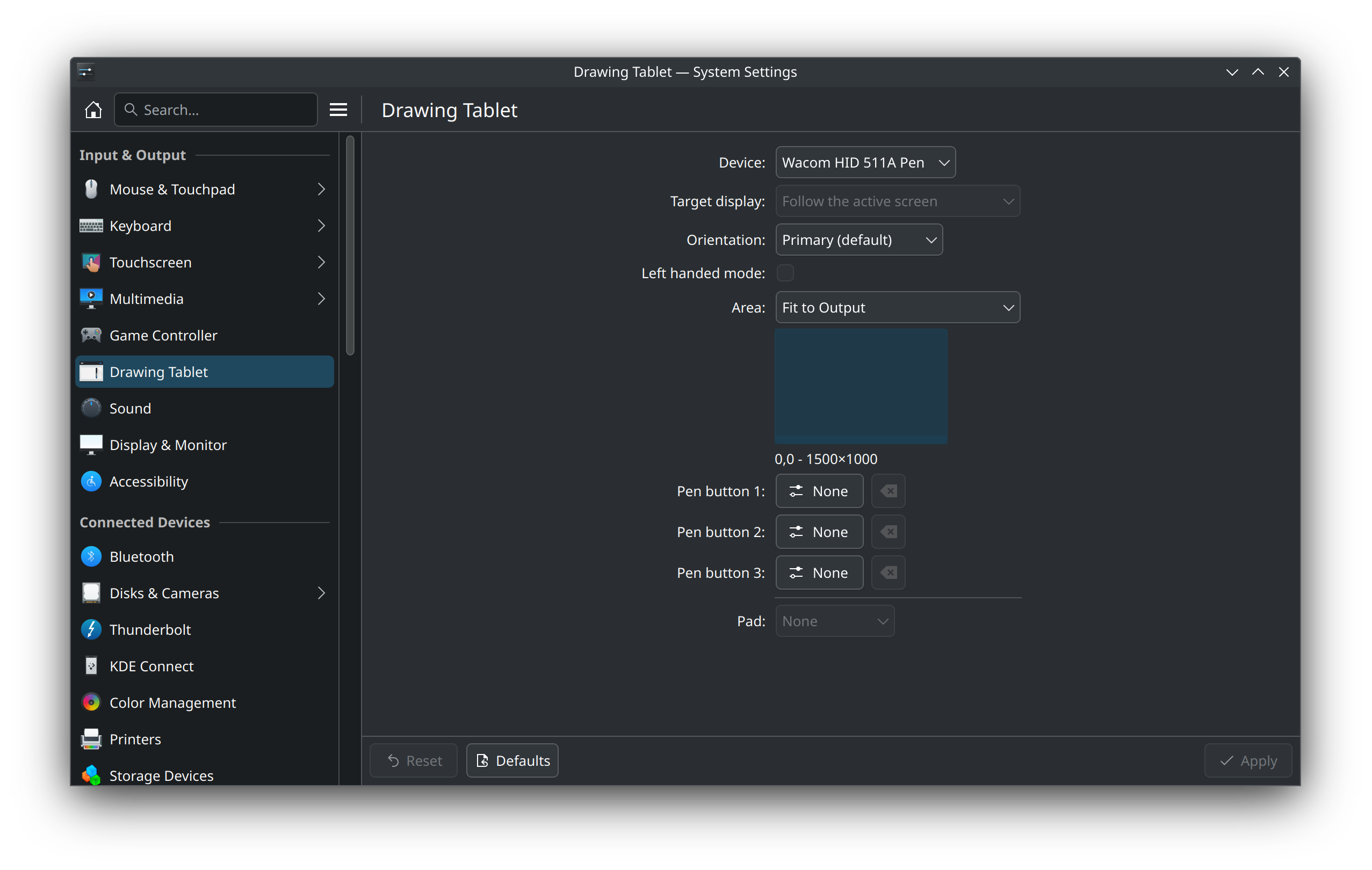Image resolution: width=1372 pixels, height=870 pixels.
Task: Click the home icon in the toolbar
Action: click(x=93, y=110)
